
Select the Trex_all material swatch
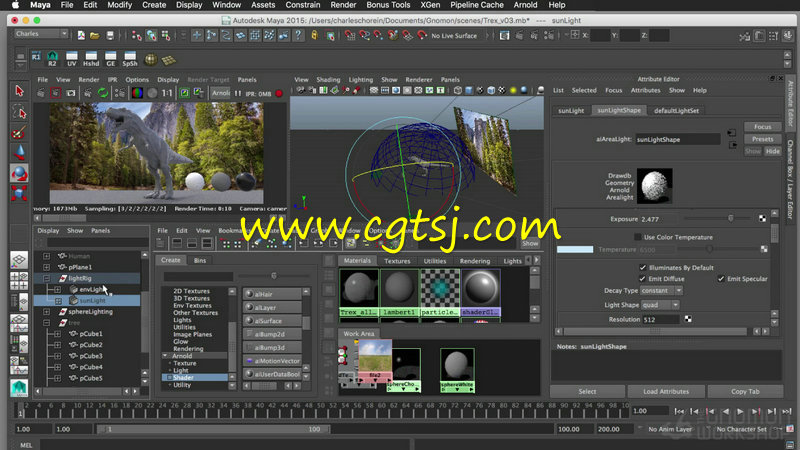(x=359, y=293)
